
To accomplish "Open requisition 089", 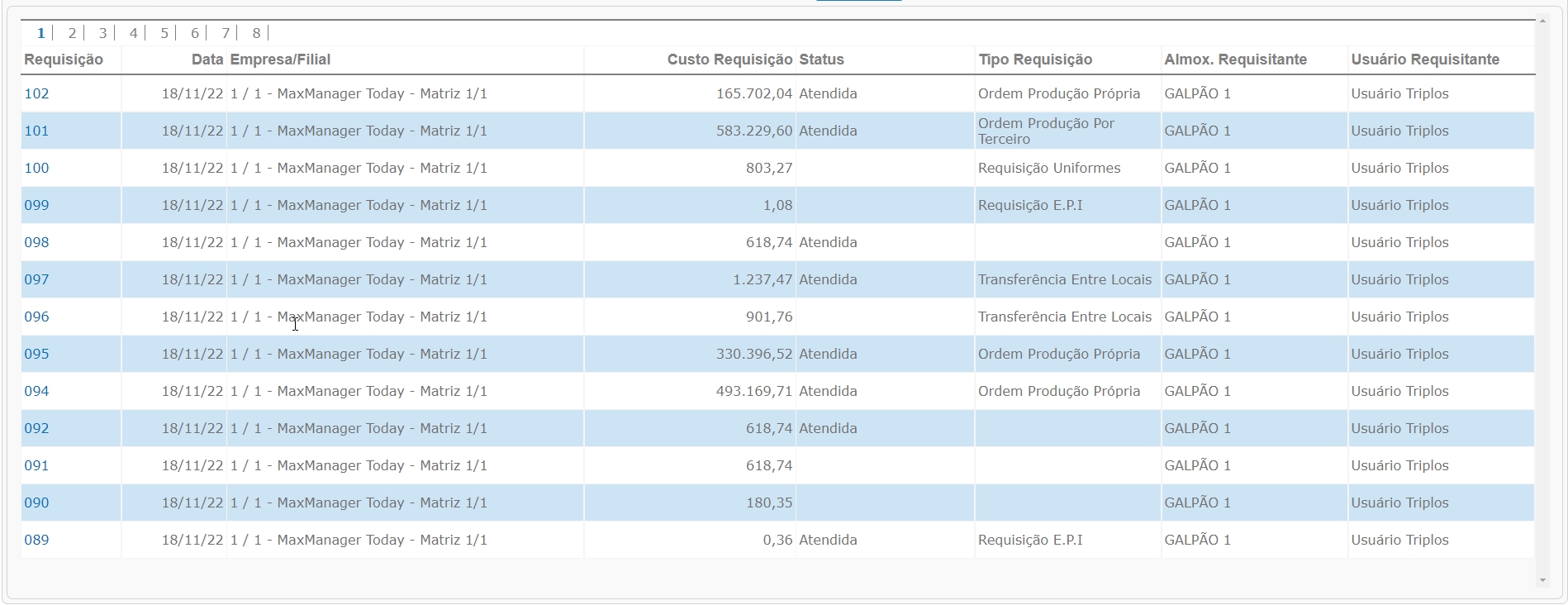I will [x=36, y=540].
